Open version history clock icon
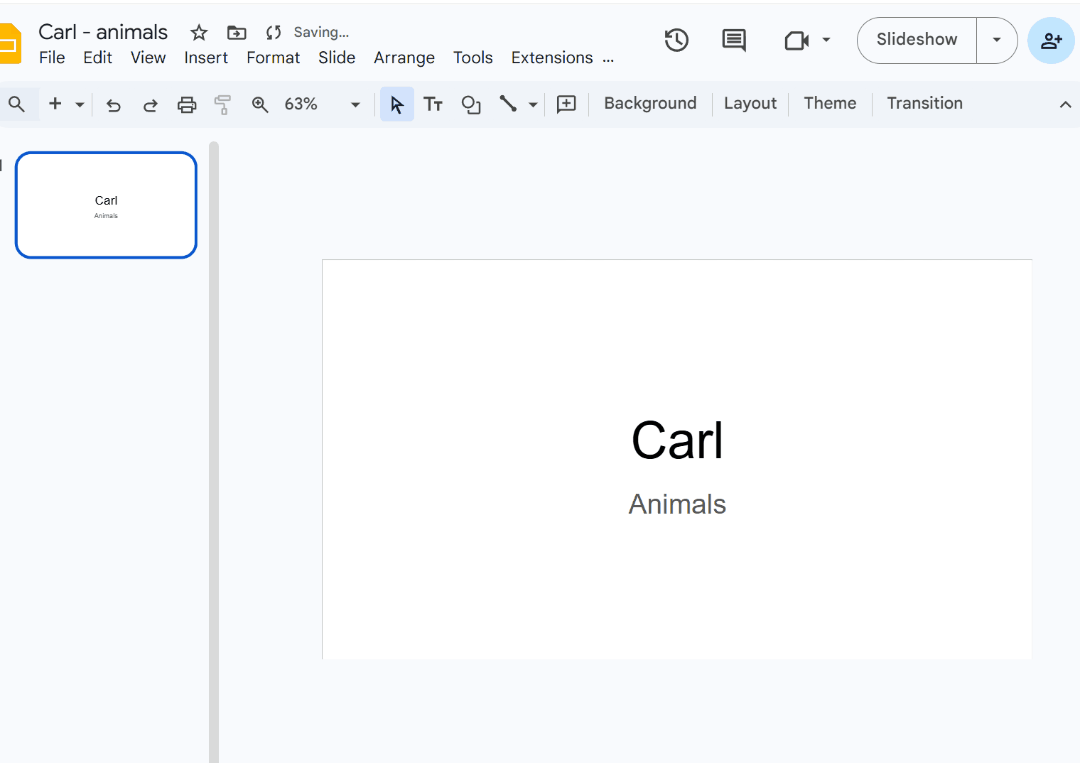This screenshot has width=1080, height=763. pyautogui.click(x=676, y=40)
